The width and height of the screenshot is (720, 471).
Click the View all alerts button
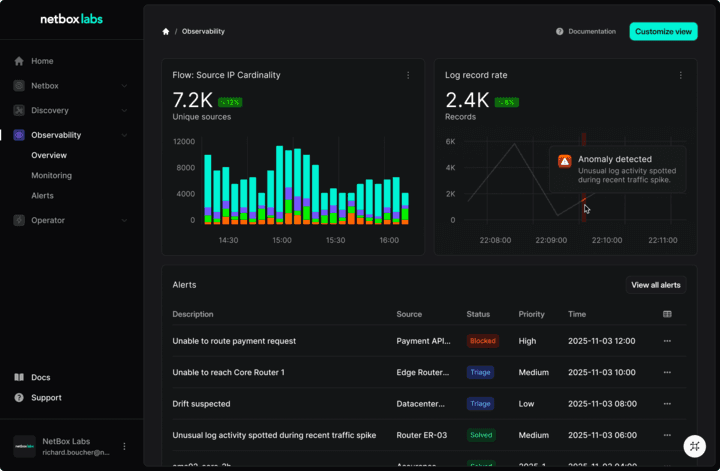point(655,285)
